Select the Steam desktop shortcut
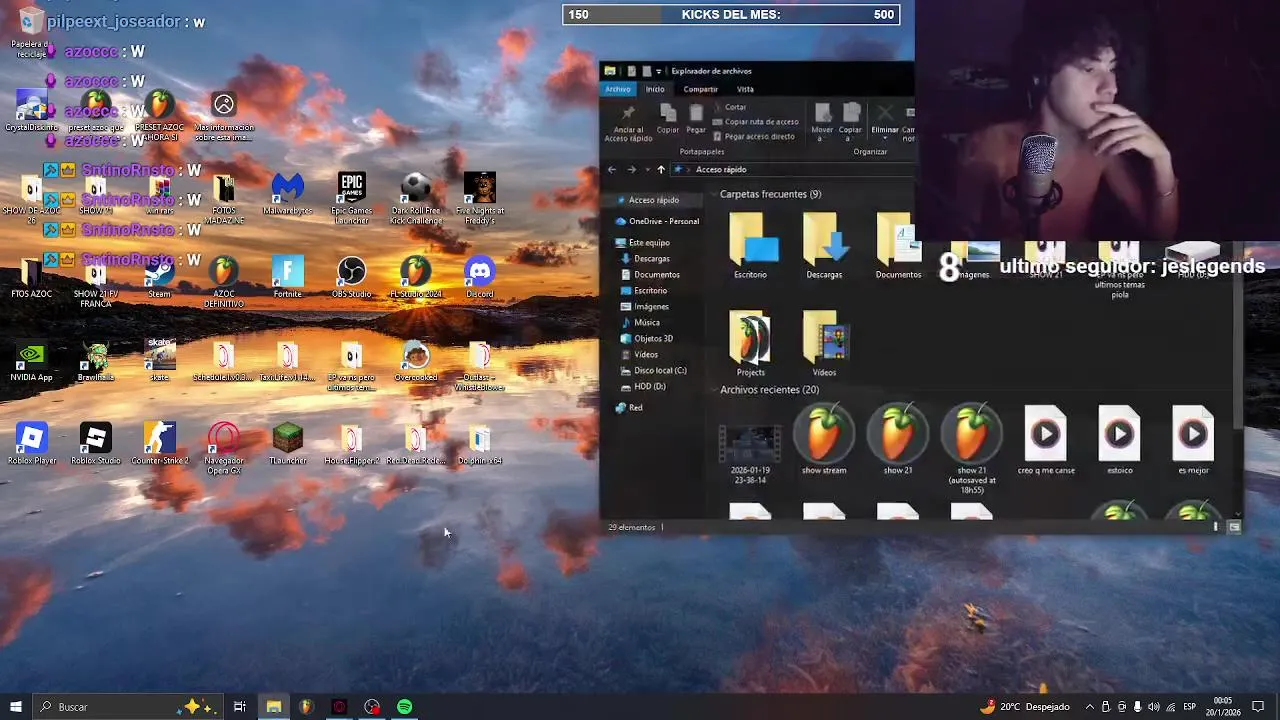Screen dimensions: 1280x720 pos(159,277)
